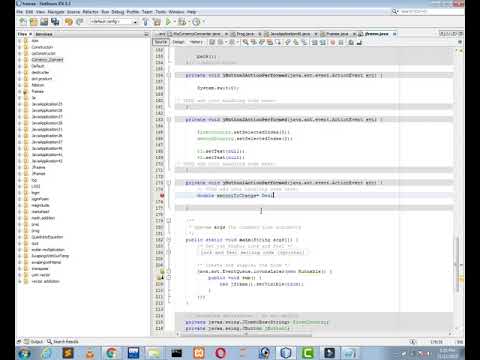Click the Find Selection magnifier icon
The image size is (480, 360).
(246, 42)
